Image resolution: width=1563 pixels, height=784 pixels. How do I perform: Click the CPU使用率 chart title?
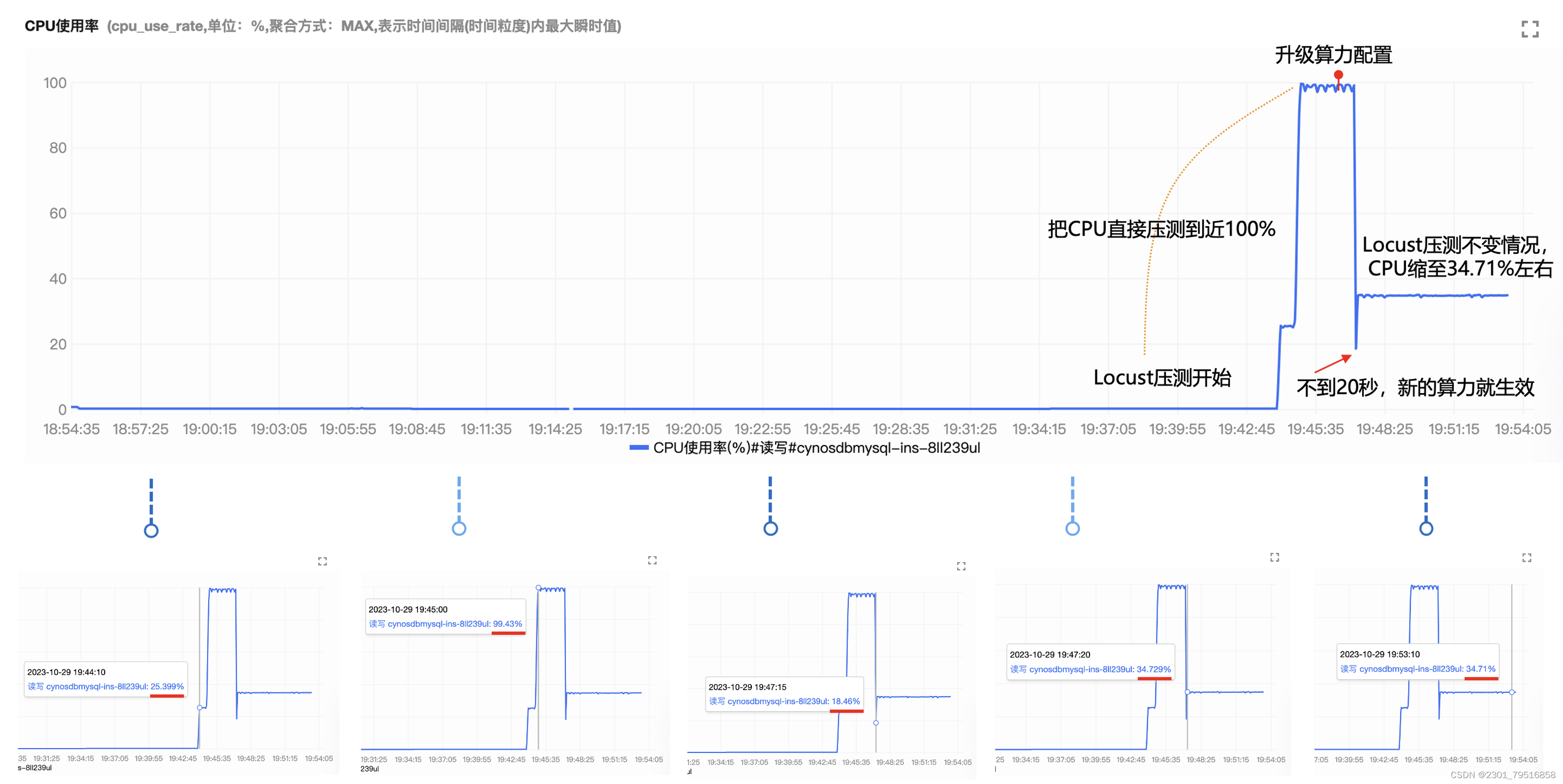[62, 26]
